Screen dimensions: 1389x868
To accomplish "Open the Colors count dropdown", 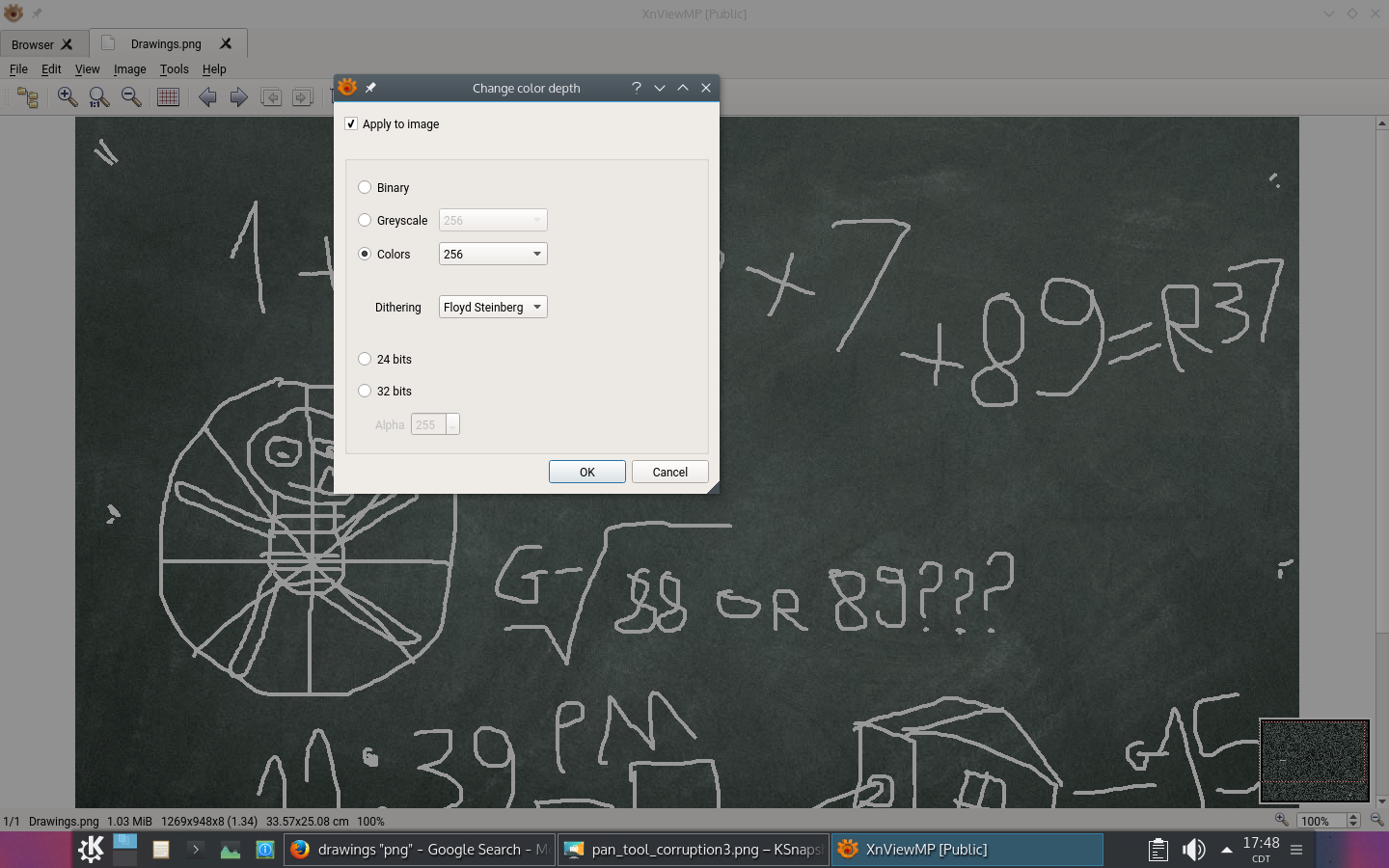I will (x=493, y=254).
